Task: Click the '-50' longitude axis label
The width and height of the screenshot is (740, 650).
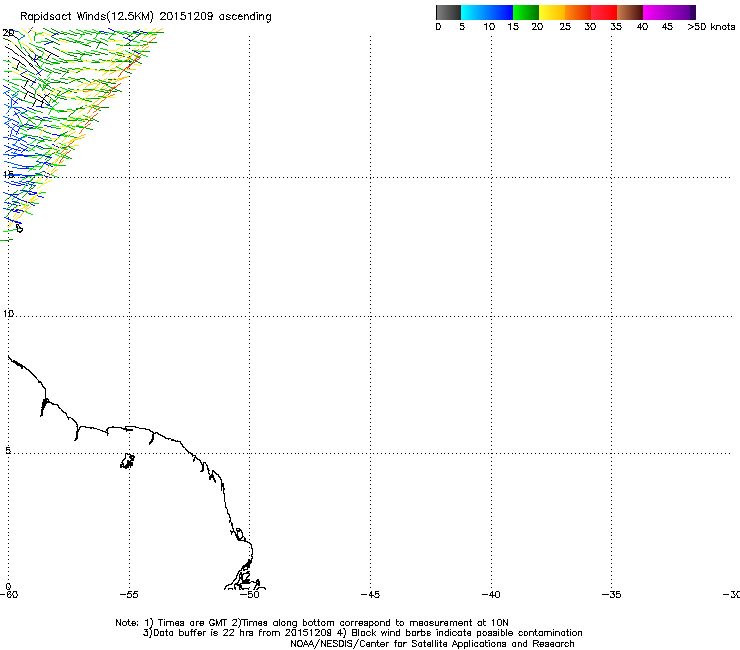Action: click(250, 595)
